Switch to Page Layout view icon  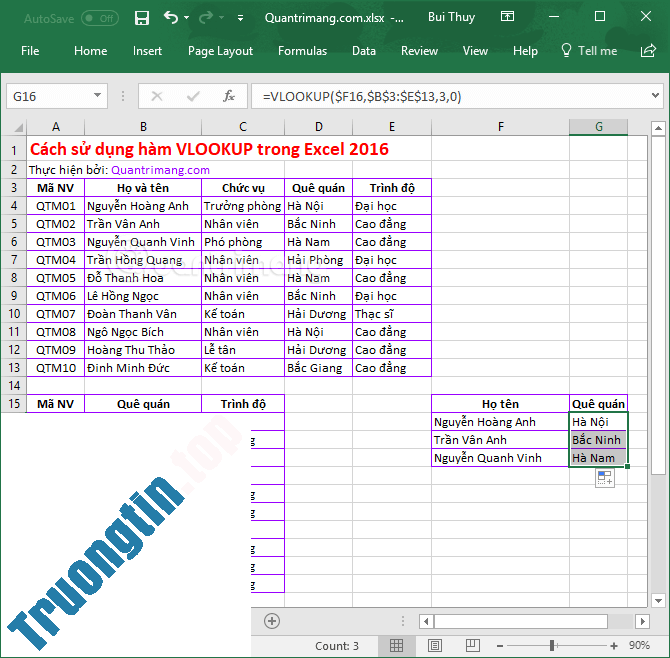click(435, 646)
